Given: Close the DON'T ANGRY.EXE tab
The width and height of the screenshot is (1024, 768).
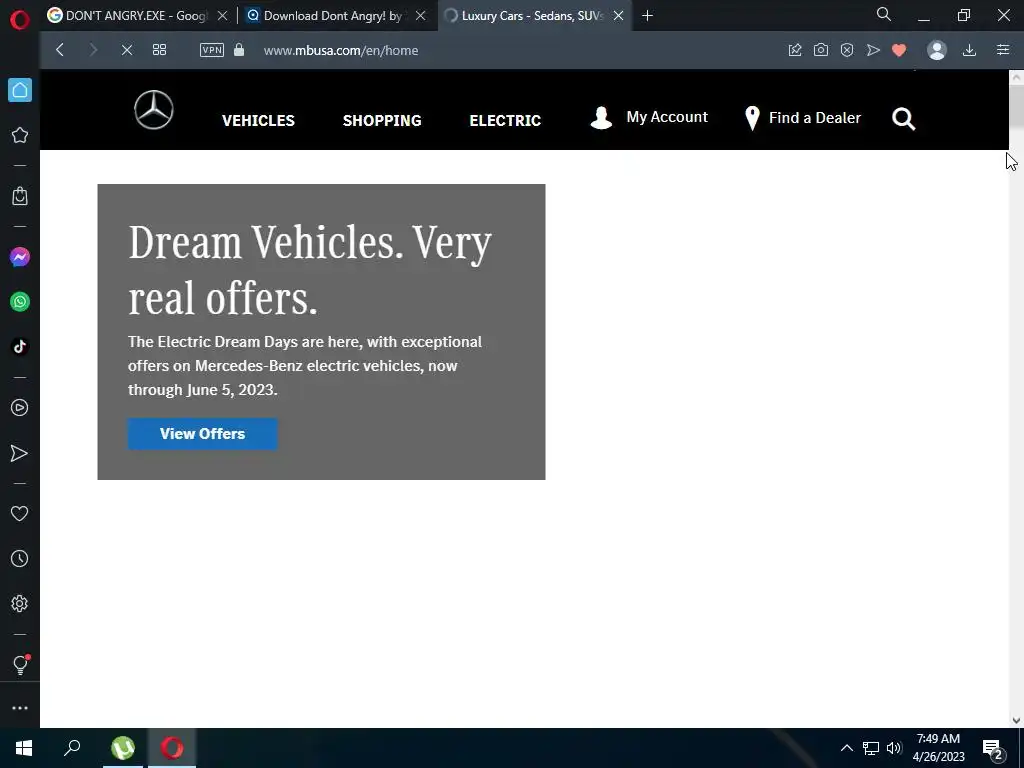Looking at the screenshot, I should tap(222, 16).
